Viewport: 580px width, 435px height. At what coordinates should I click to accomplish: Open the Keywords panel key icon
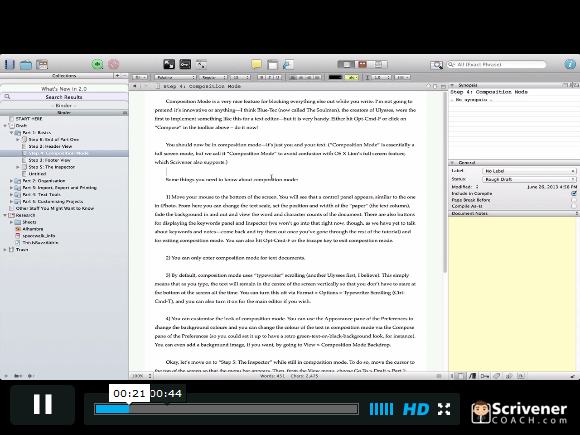[185, 64]
